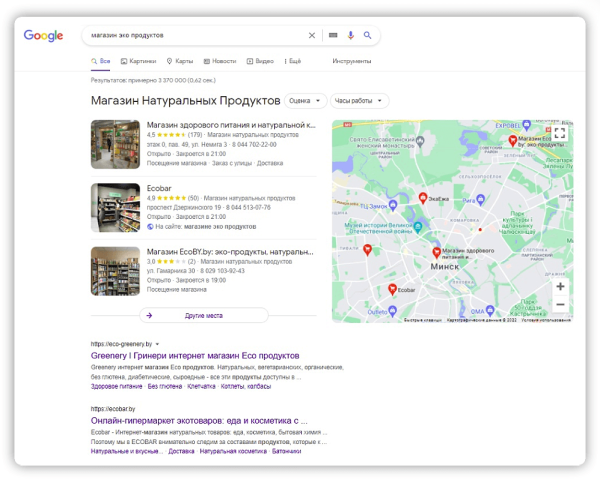Click the Google logo
Screen dimensions: 600x483
[x=43, y=36]
